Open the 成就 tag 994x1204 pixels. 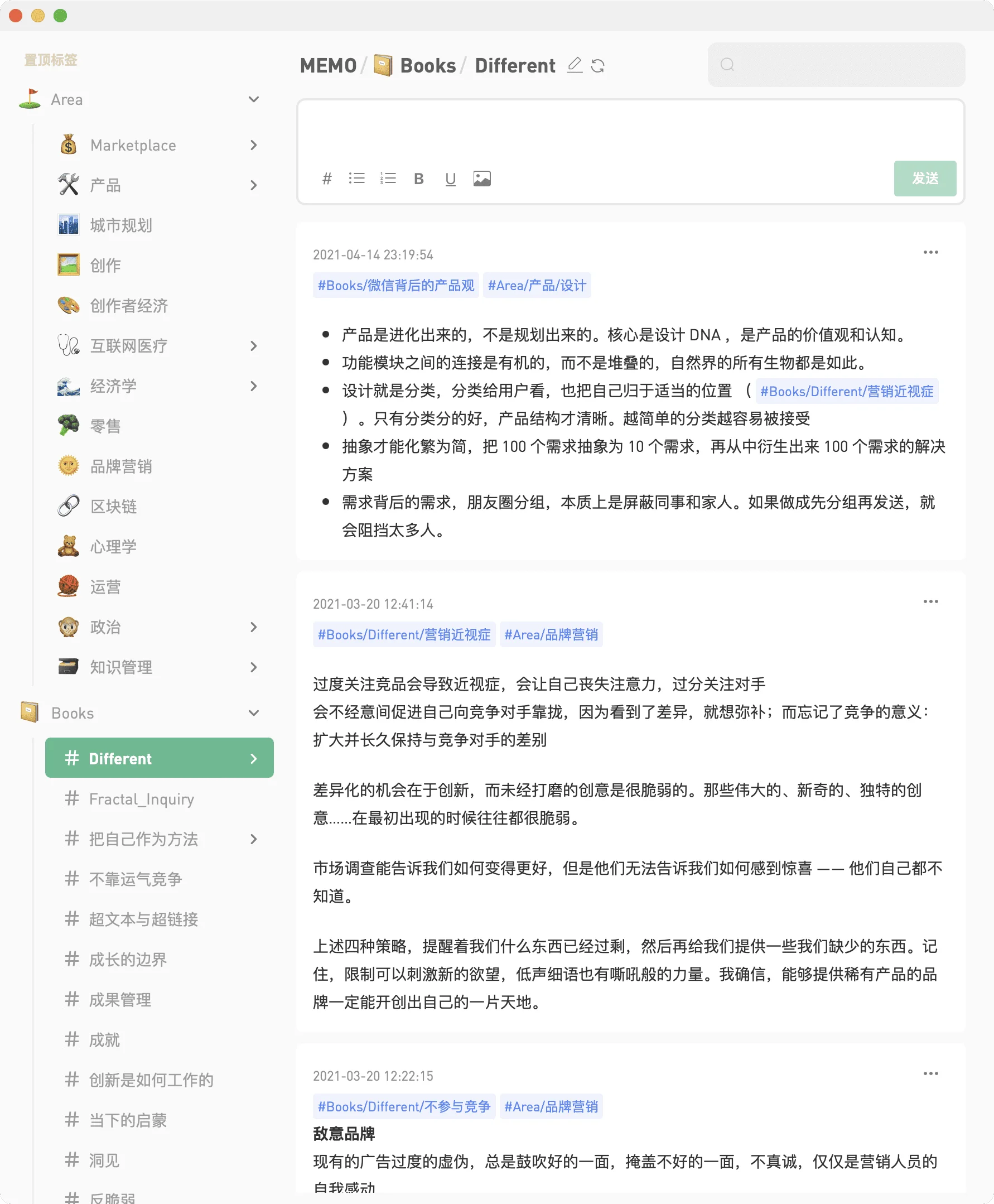[x=159, y=1039]
